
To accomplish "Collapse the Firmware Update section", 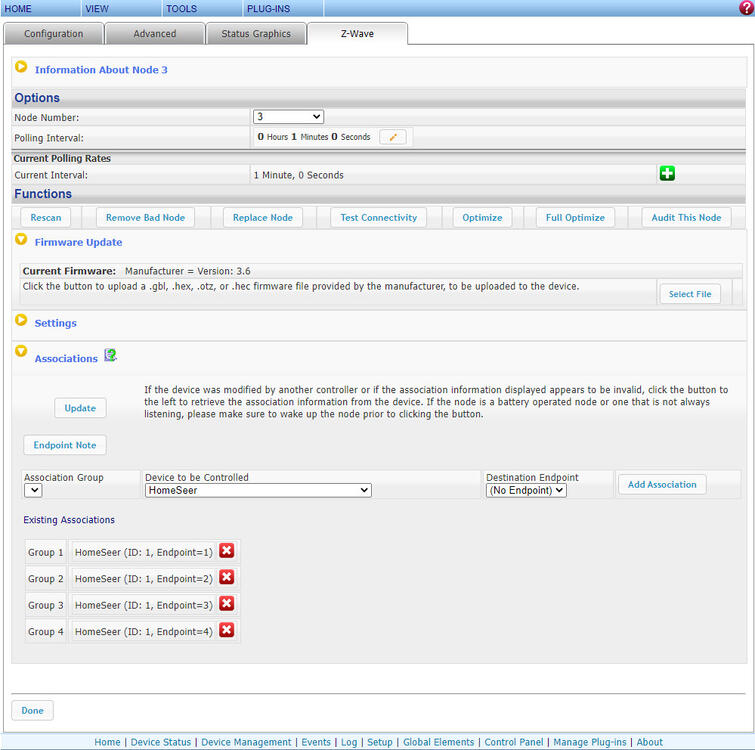I will point(21,240).
